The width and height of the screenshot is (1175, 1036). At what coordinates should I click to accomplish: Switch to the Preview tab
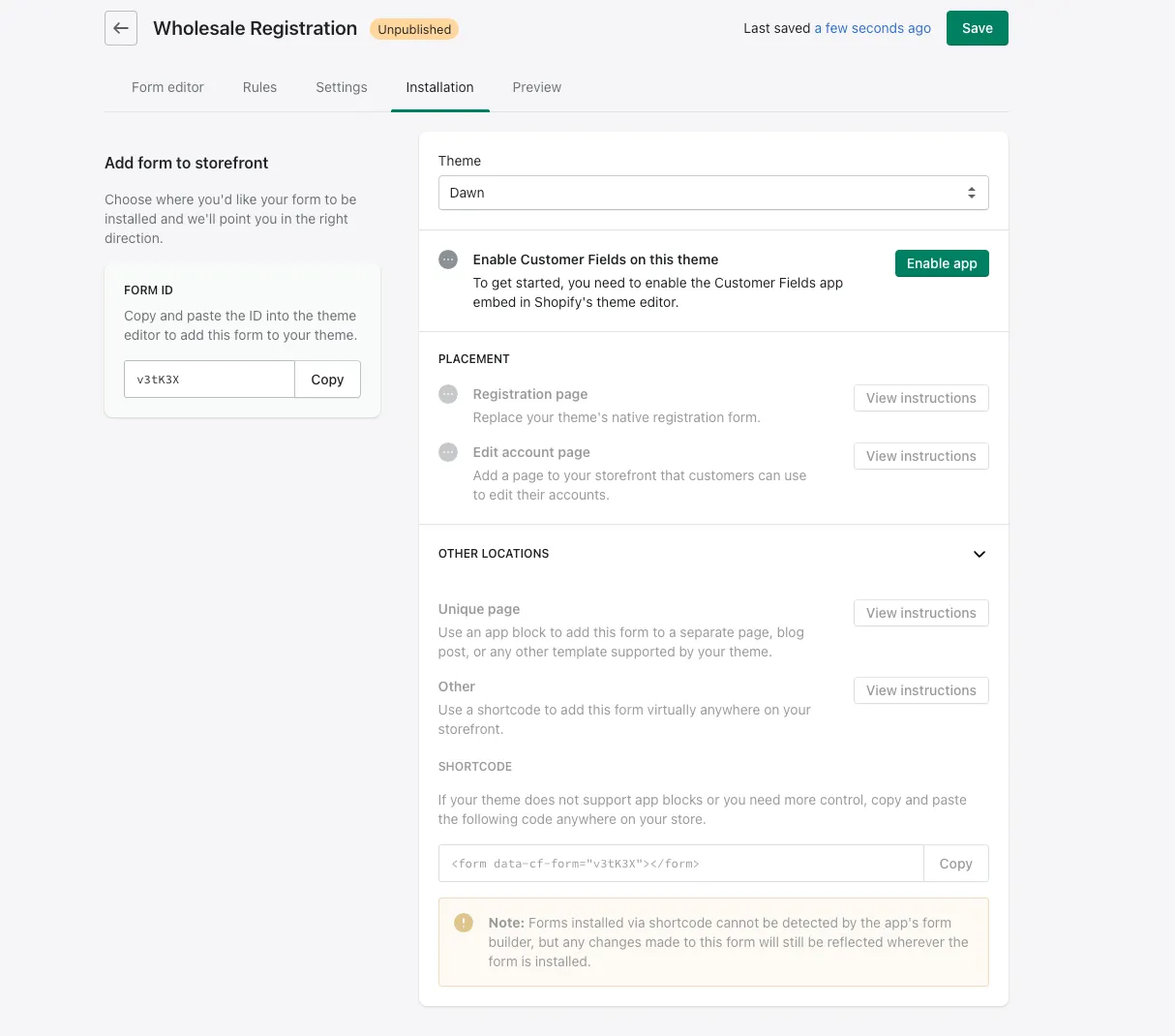(536, 87)
